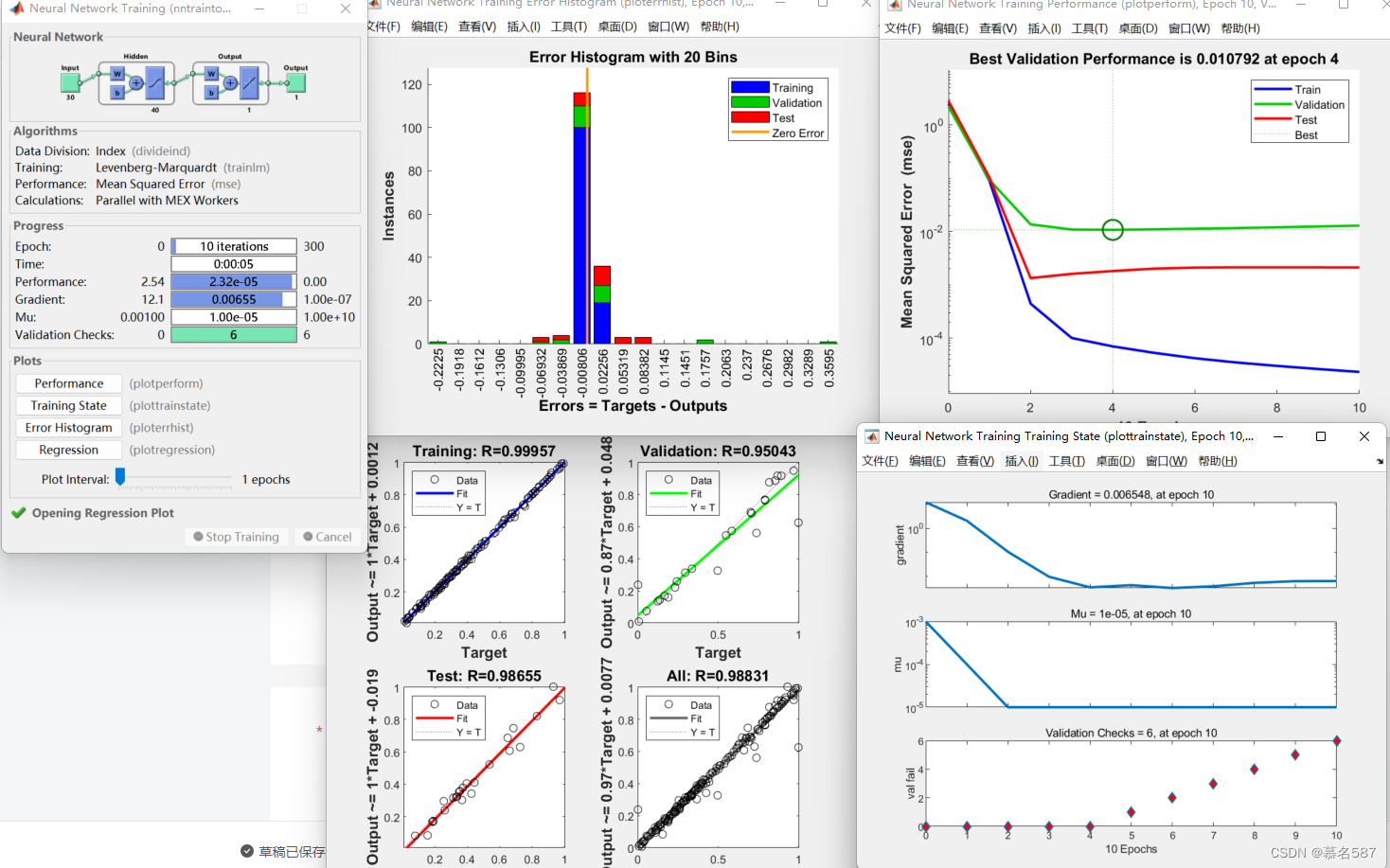This screenshot has height=868, width=1390.
Task: Click the Performance progress bar showing 2.32e-05
Action: coord(234,282)
